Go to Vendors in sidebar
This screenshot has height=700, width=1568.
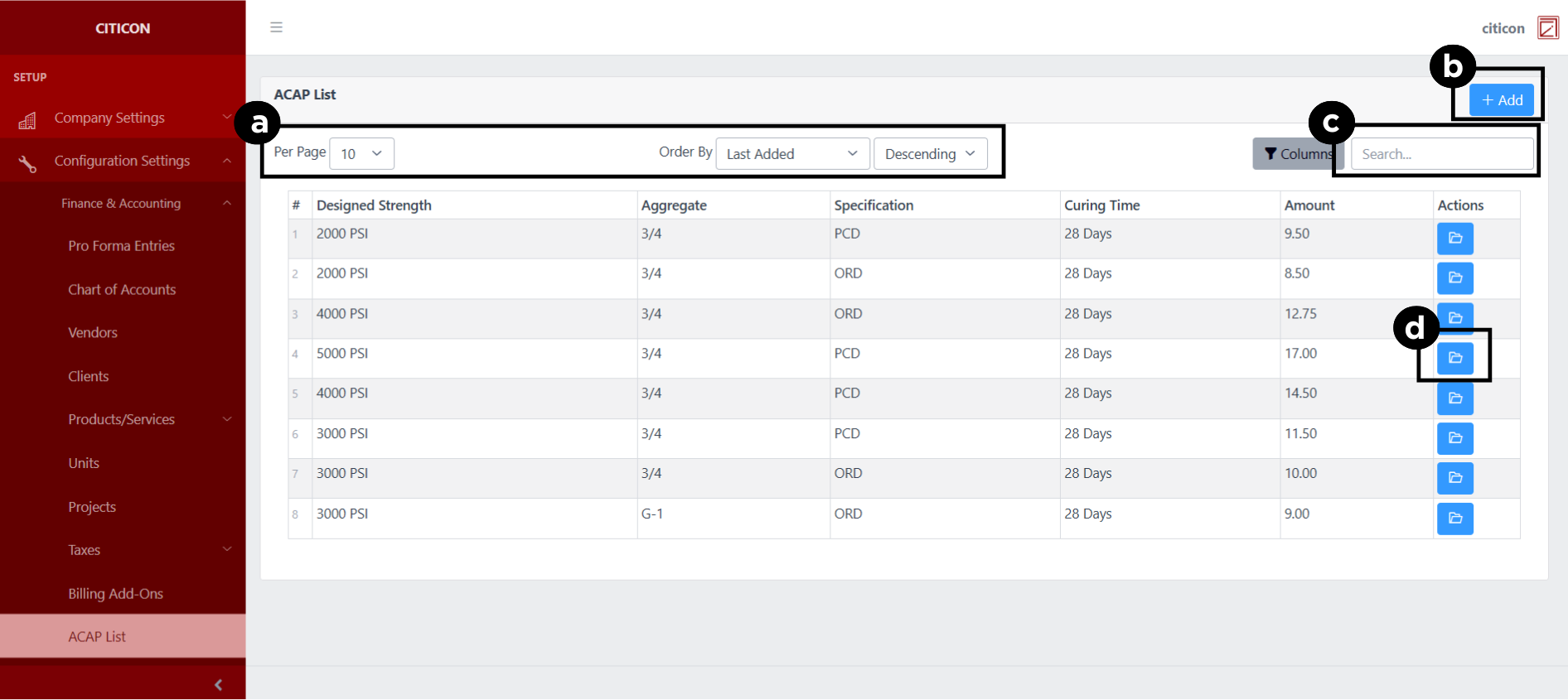pyautogui.click(x=93, y=332)
